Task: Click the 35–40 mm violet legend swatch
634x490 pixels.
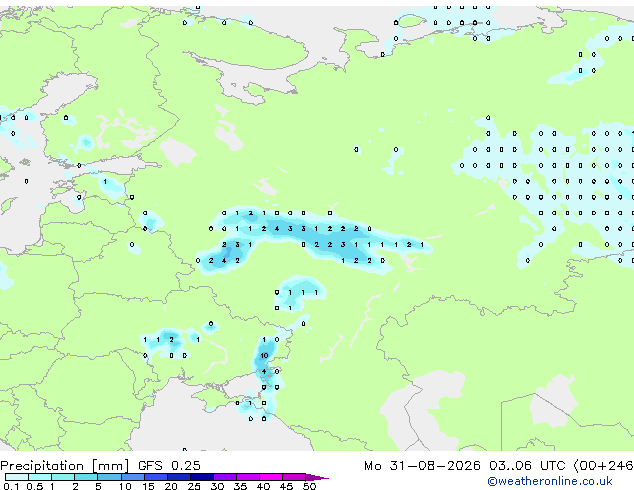Action: coord(248,477)
